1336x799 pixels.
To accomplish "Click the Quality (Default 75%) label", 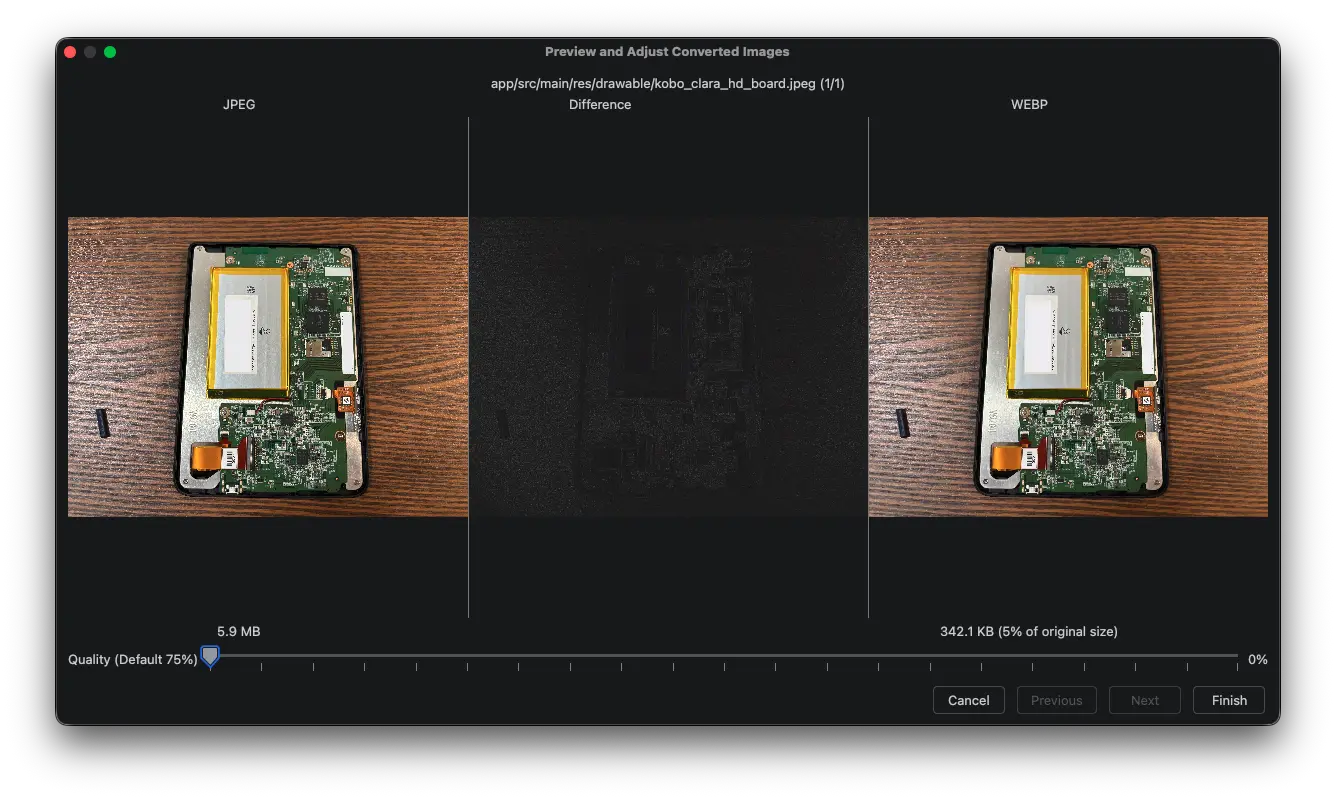I will (x=132, y=660).
